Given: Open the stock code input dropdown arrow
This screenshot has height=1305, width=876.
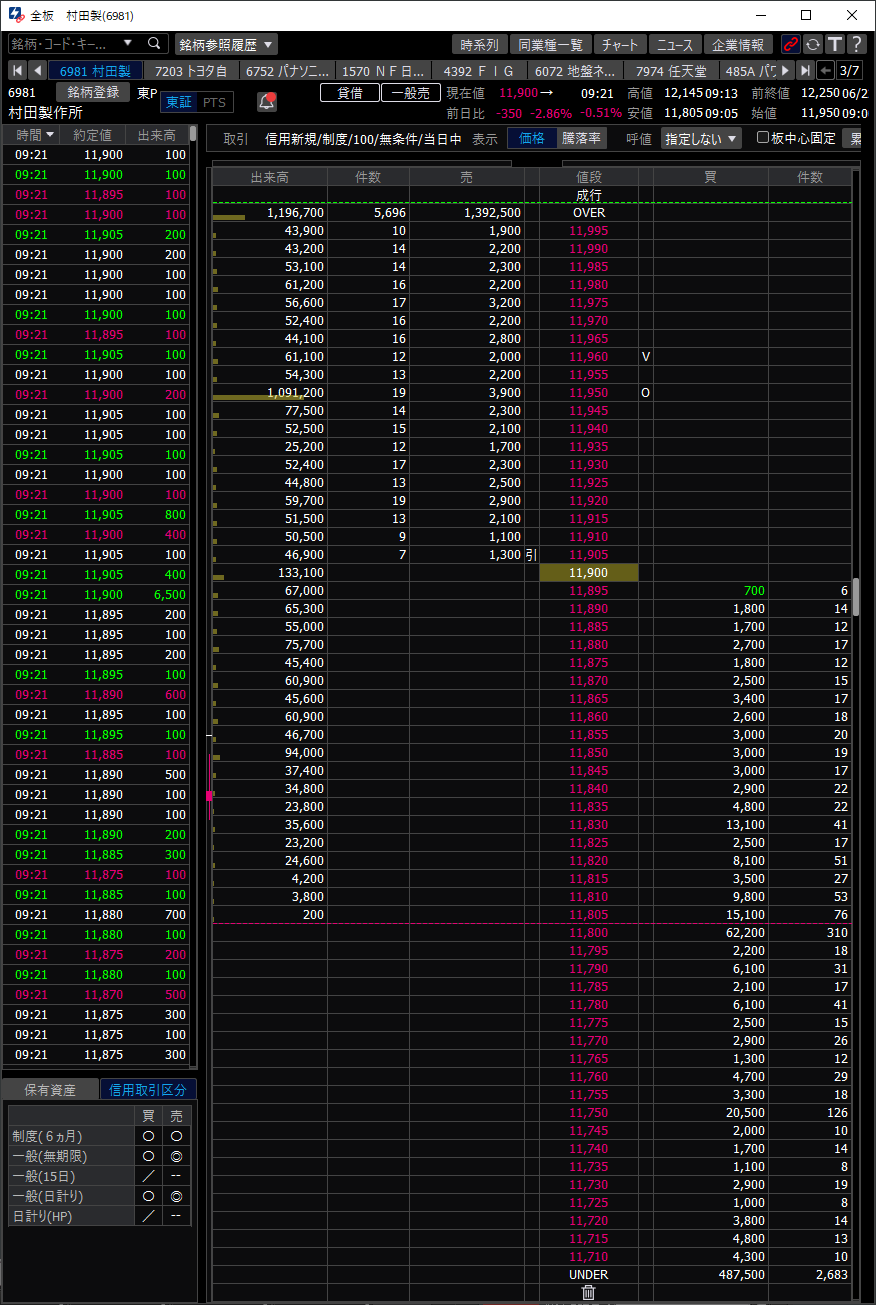Looking at the screenshot, I should pyautogui.click(x=127, y=44).
